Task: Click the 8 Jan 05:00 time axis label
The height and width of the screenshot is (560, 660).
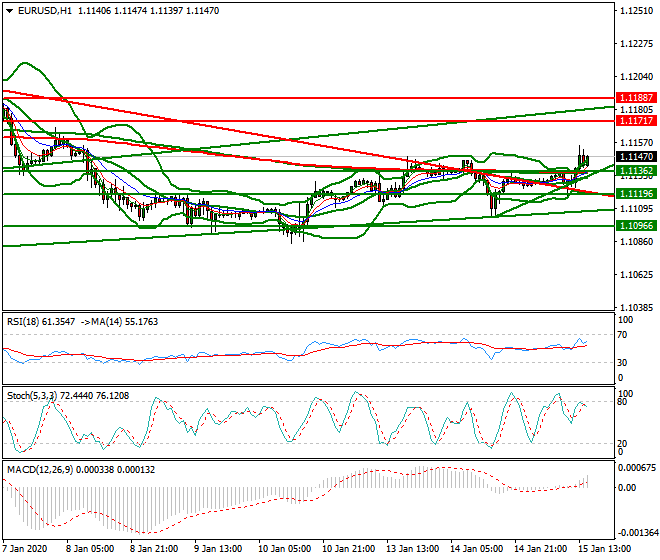Action: click(x=90, y=549)
